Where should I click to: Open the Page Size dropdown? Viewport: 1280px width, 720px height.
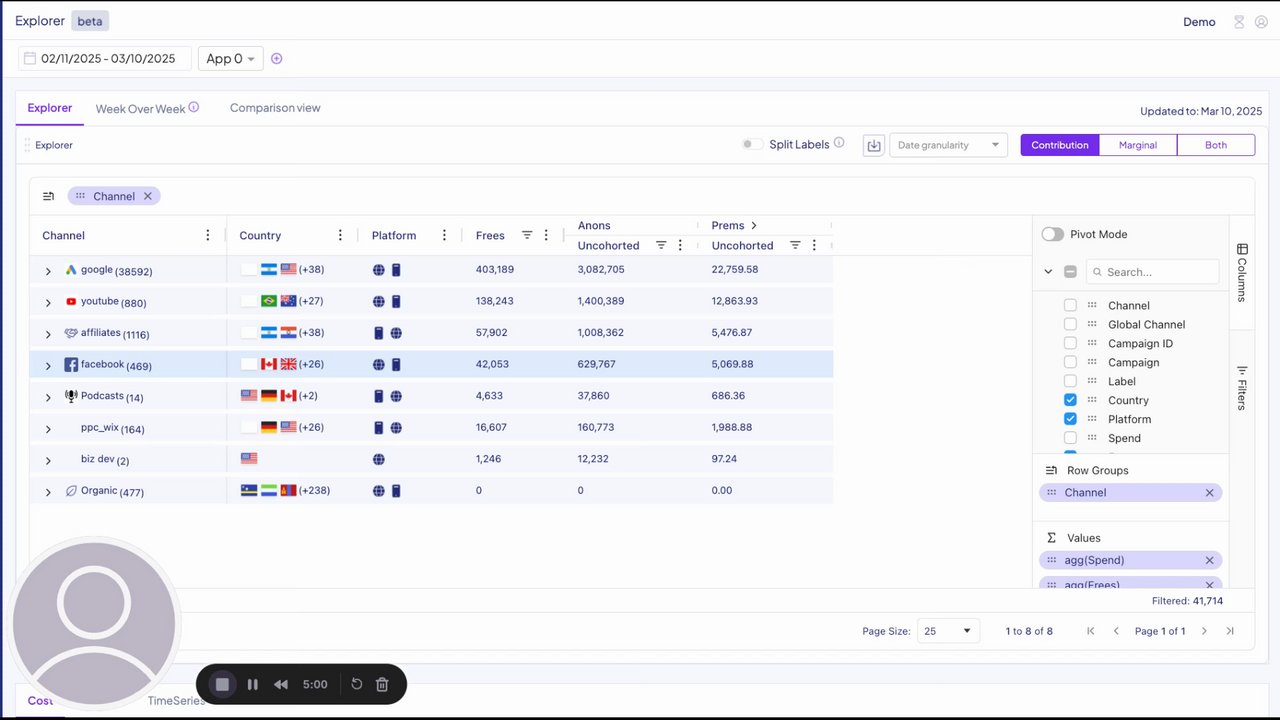click(949, 631)
